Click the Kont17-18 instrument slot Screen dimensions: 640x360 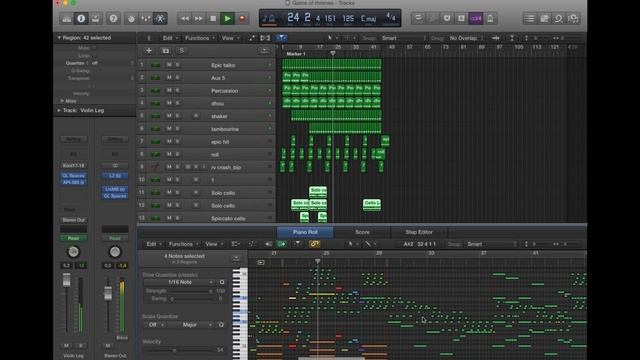[x=73, y=166]
